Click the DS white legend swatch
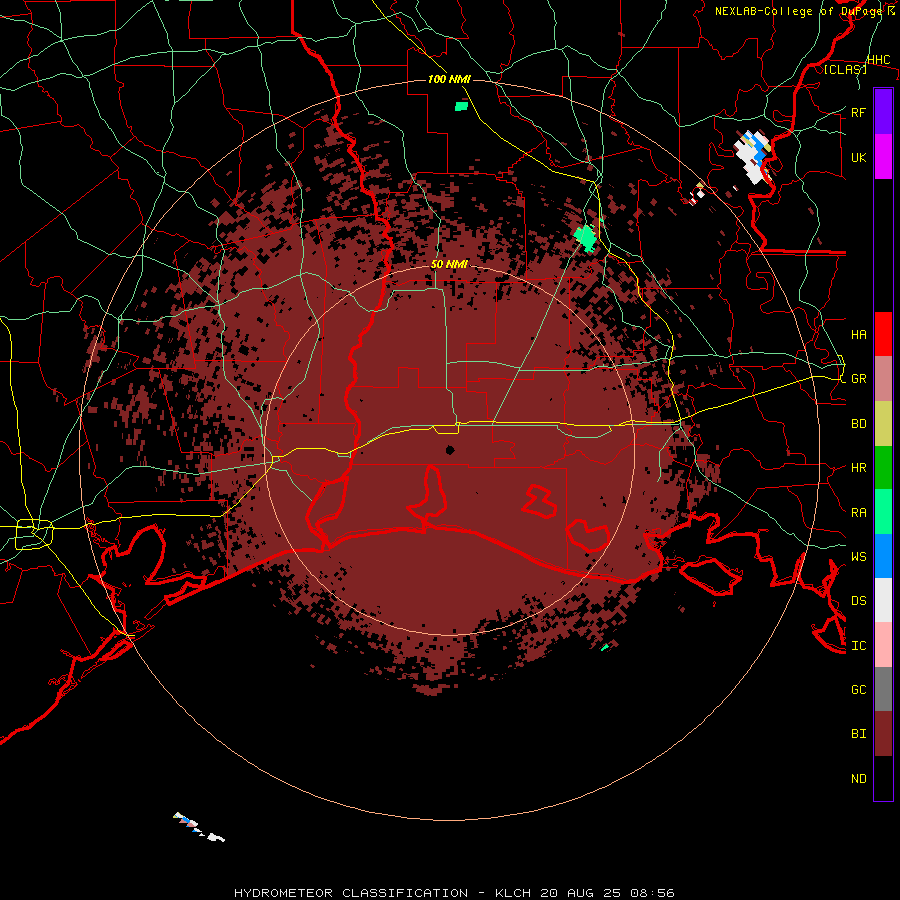 (883, 600)
